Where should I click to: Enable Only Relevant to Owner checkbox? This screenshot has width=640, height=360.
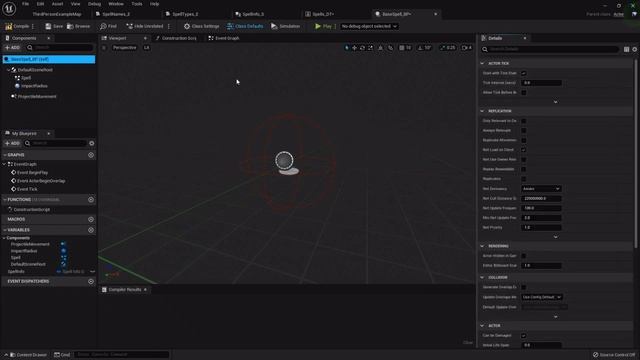[524, 121]
